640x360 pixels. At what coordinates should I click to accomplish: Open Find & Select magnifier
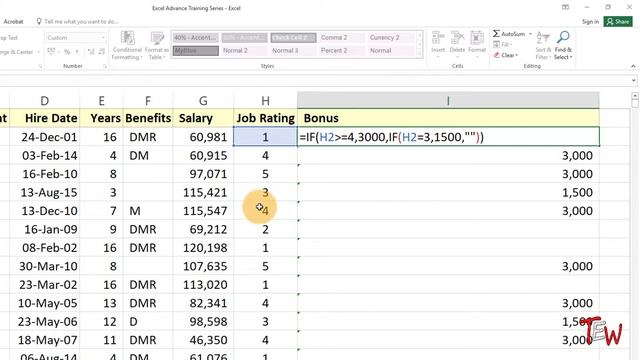tap(563, 45)
